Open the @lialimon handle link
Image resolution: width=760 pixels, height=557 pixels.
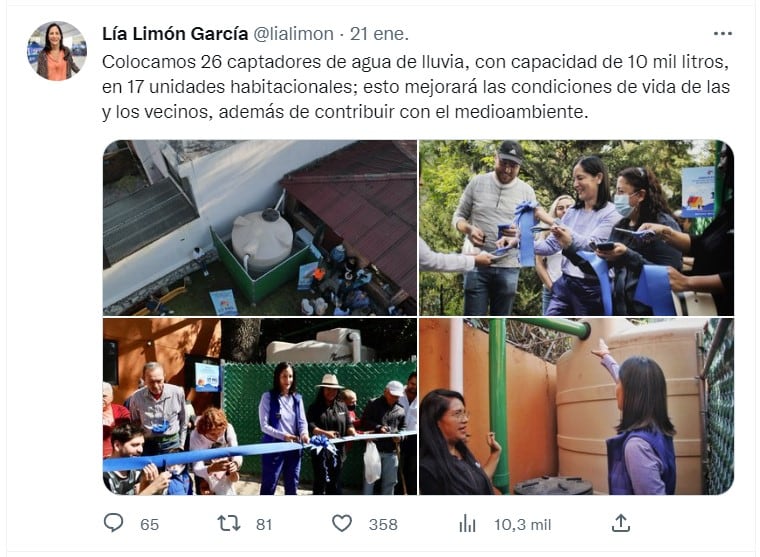(293, 34)
